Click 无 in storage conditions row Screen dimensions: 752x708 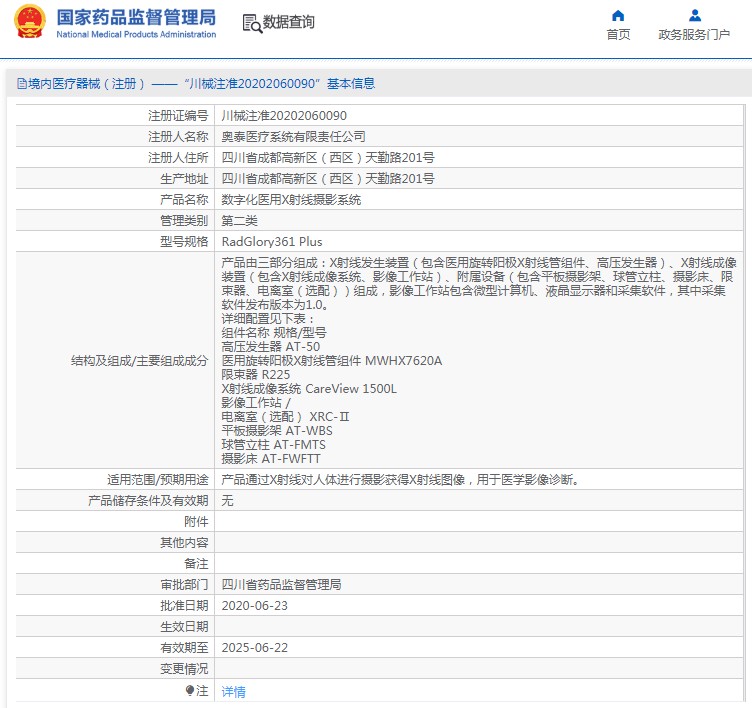(x=227, y=501)
